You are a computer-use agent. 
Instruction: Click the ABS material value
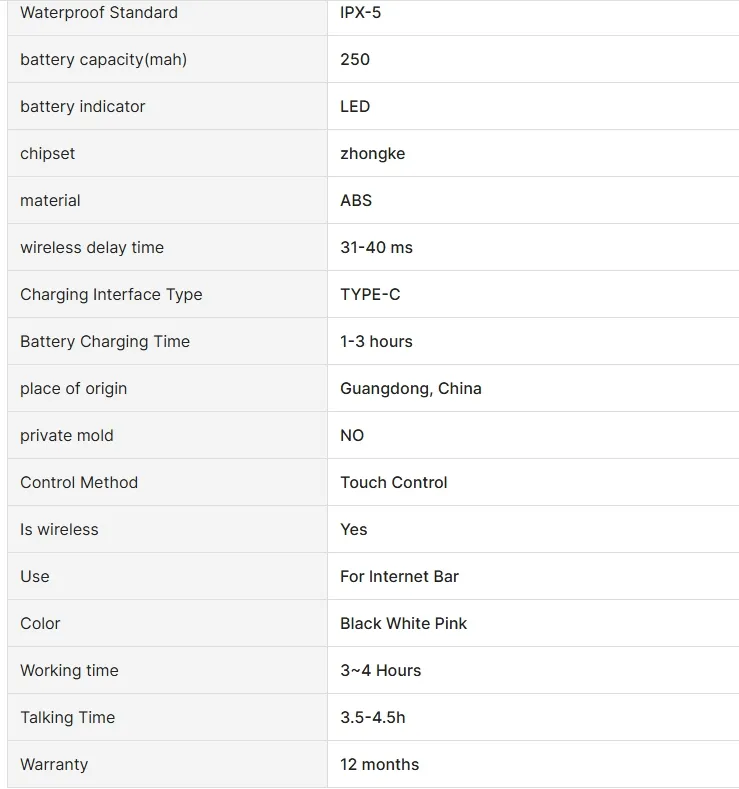point(356,200)
